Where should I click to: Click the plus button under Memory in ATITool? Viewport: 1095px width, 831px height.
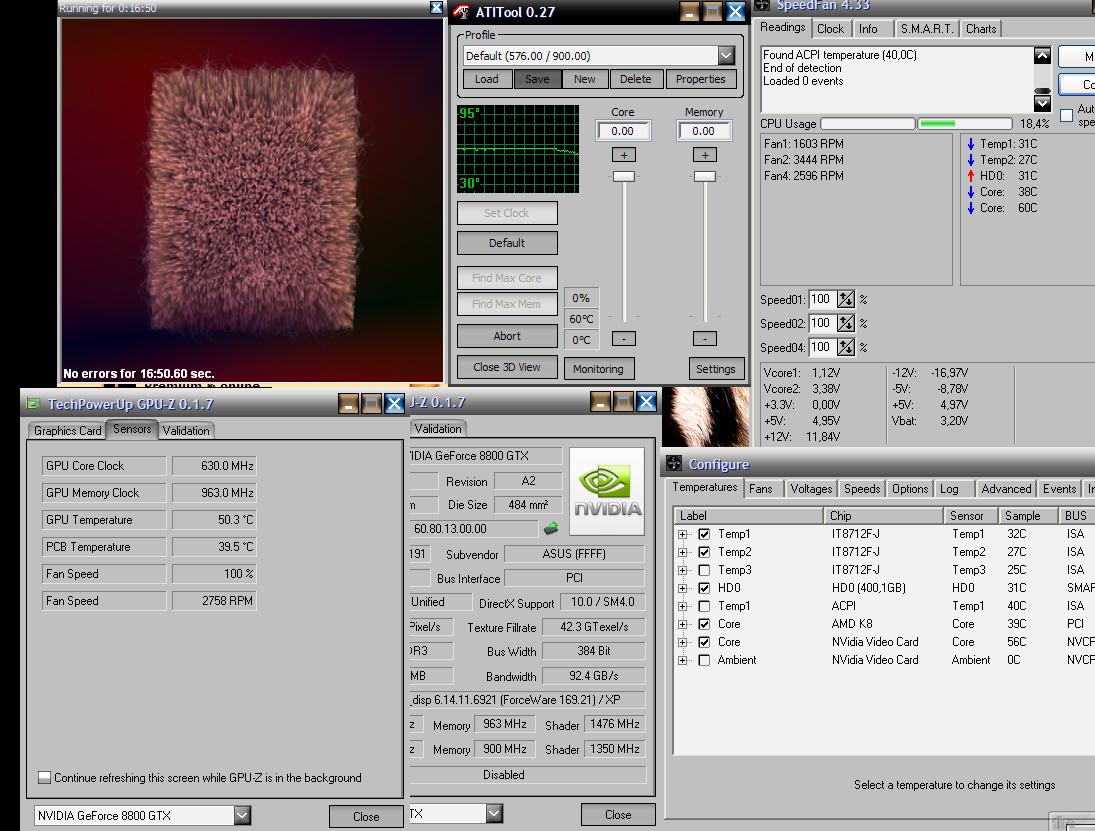point(705,155)
